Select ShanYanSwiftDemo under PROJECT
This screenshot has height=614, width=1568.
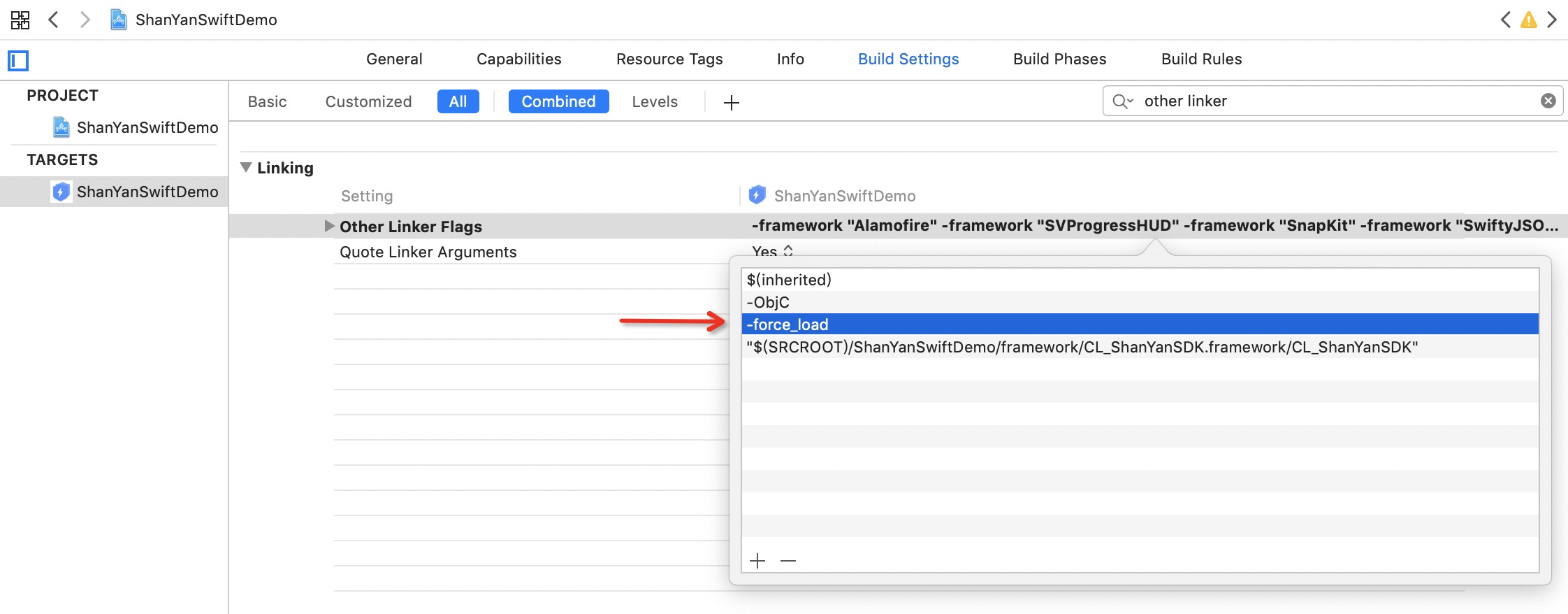pyautogui.click(x=136, y=127)
